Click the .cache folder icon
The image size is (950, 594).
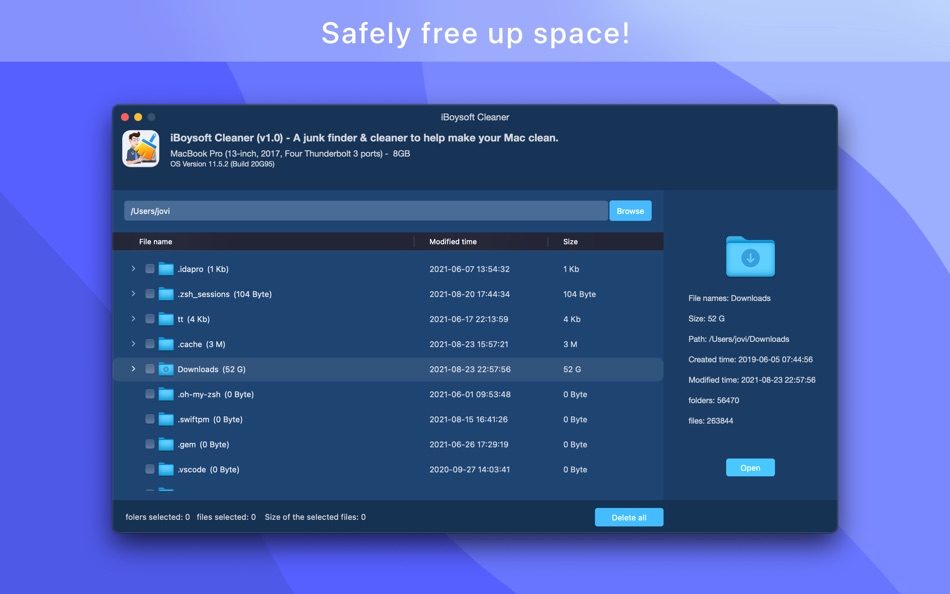[x=166, y=344]
